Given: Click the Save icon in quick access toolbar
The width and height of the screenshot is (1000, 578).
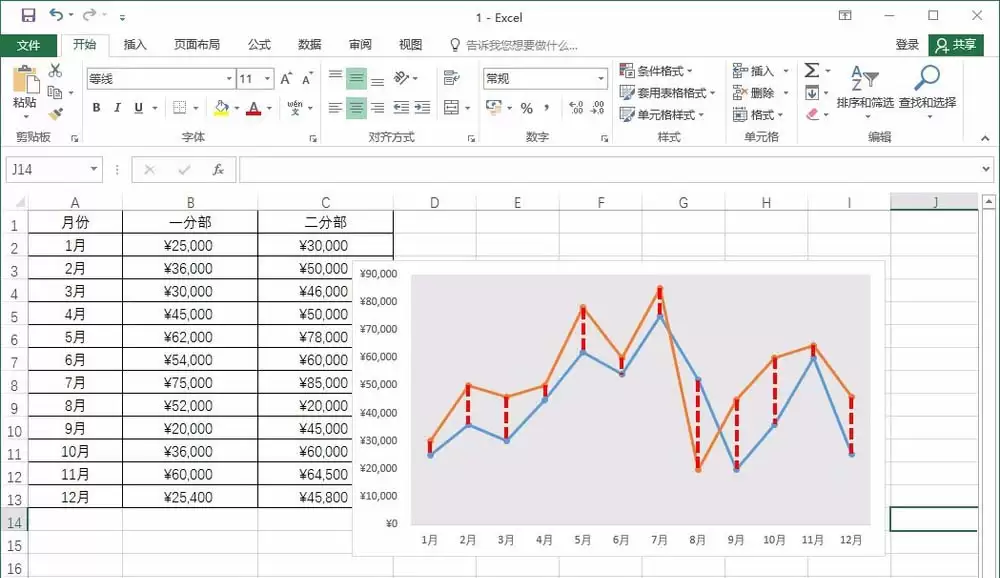Looking at the screenshot, I should click(x=29, y=15).
